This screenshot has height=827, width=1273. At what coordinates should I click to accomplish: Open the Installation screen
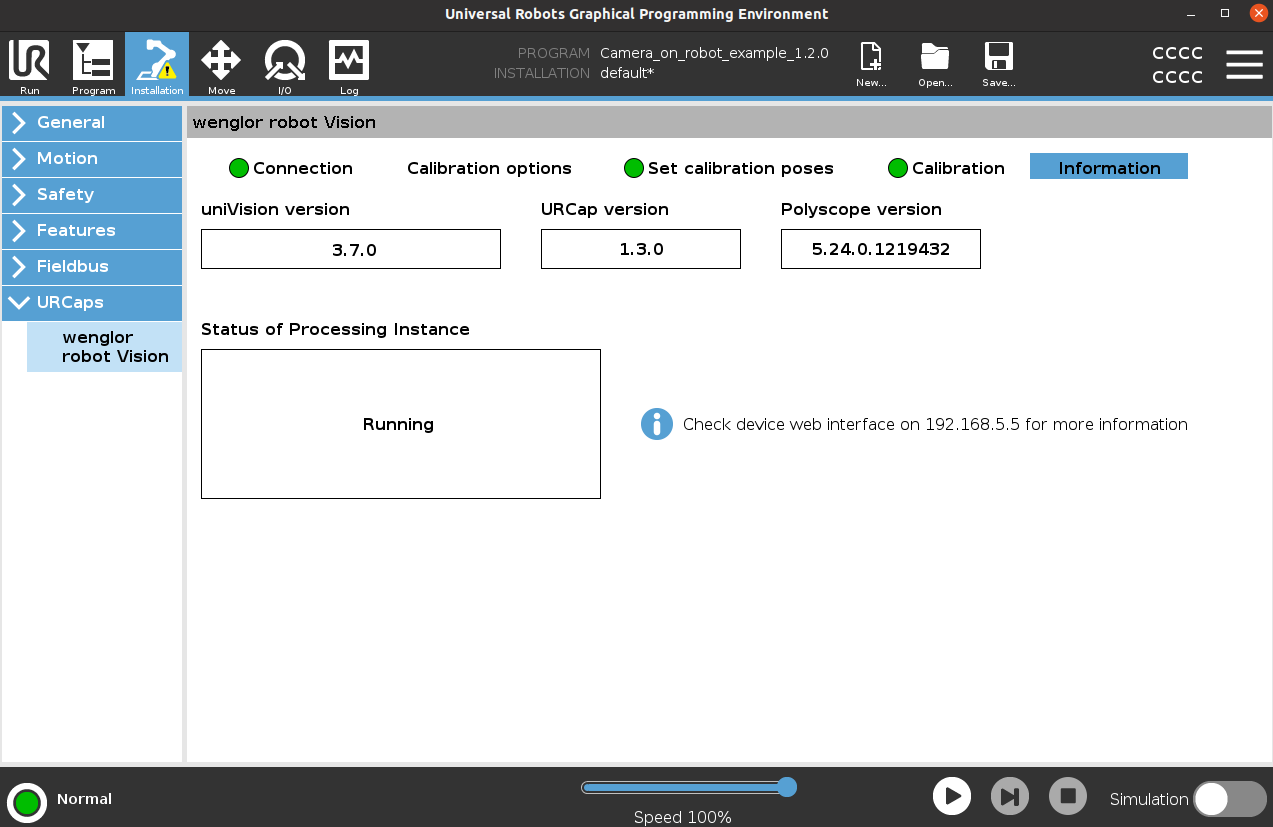click(x=157, y=65)
